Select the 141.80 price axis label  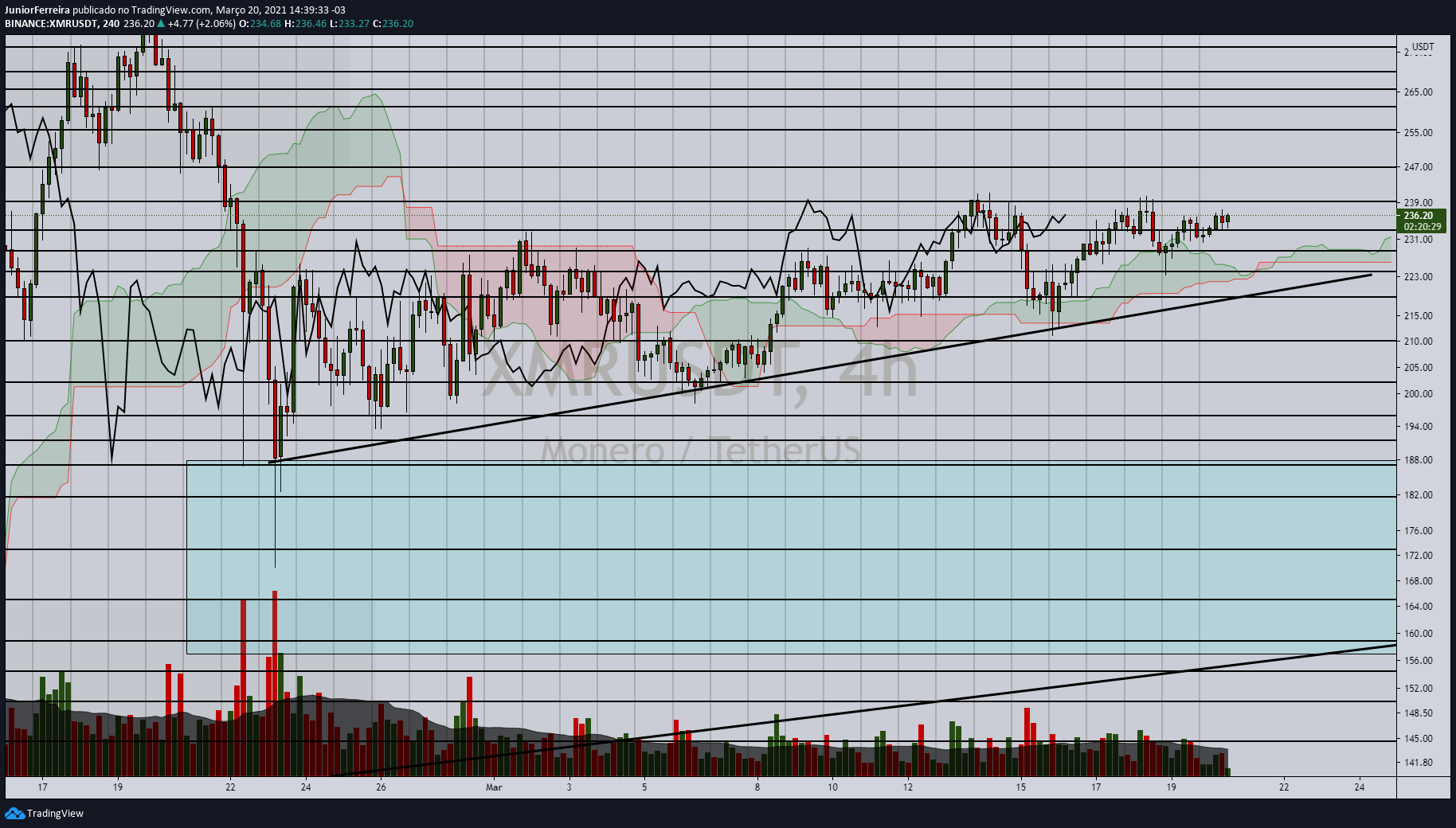tap(1418, 762)
